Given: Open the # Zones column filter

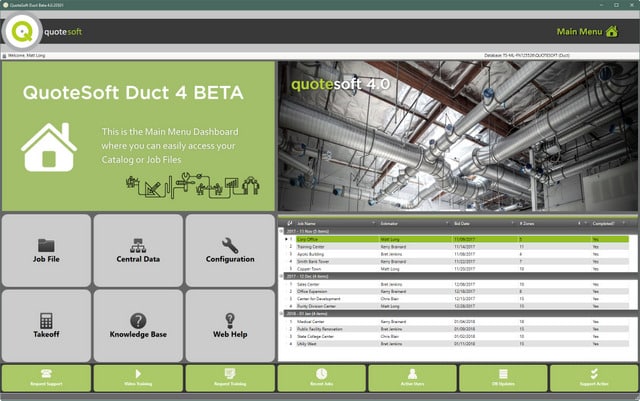Looking at the screenshot, I should click(x=586, y=223).
